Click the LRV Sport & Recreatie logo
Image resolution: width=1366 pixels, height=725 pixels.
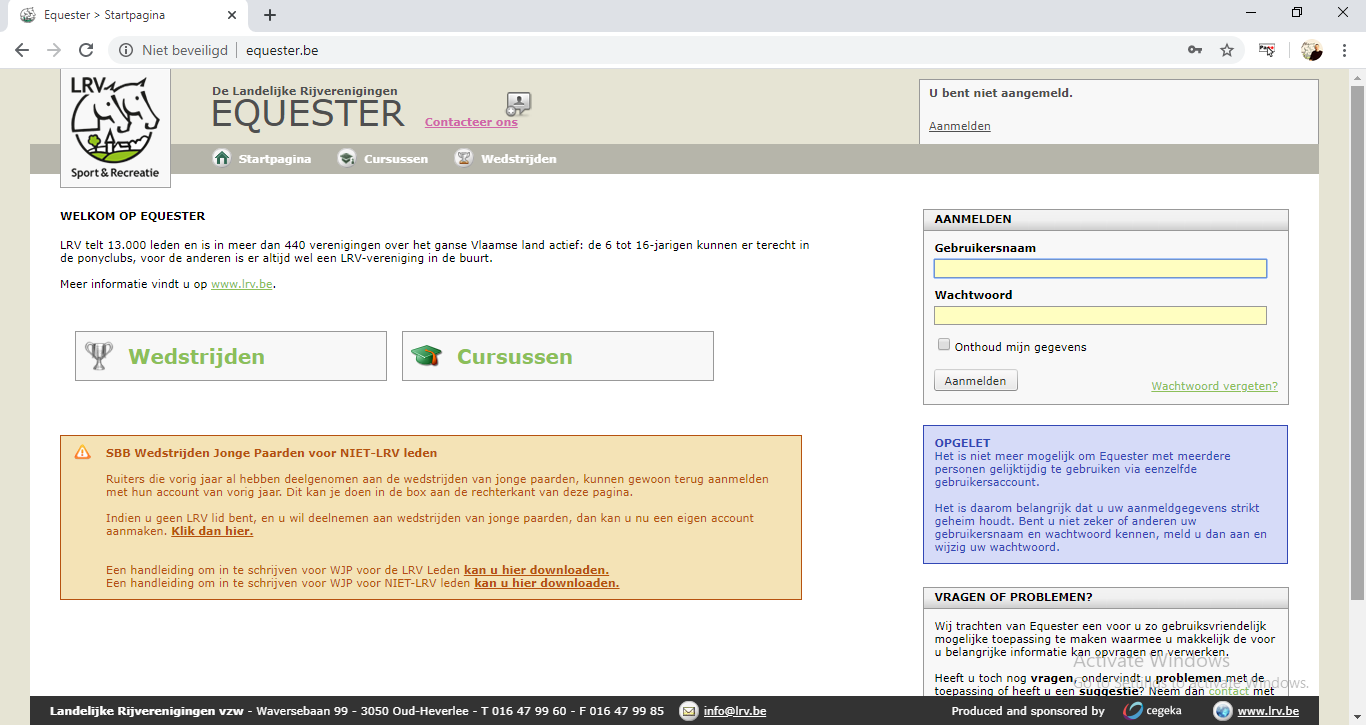coord(115,128)
